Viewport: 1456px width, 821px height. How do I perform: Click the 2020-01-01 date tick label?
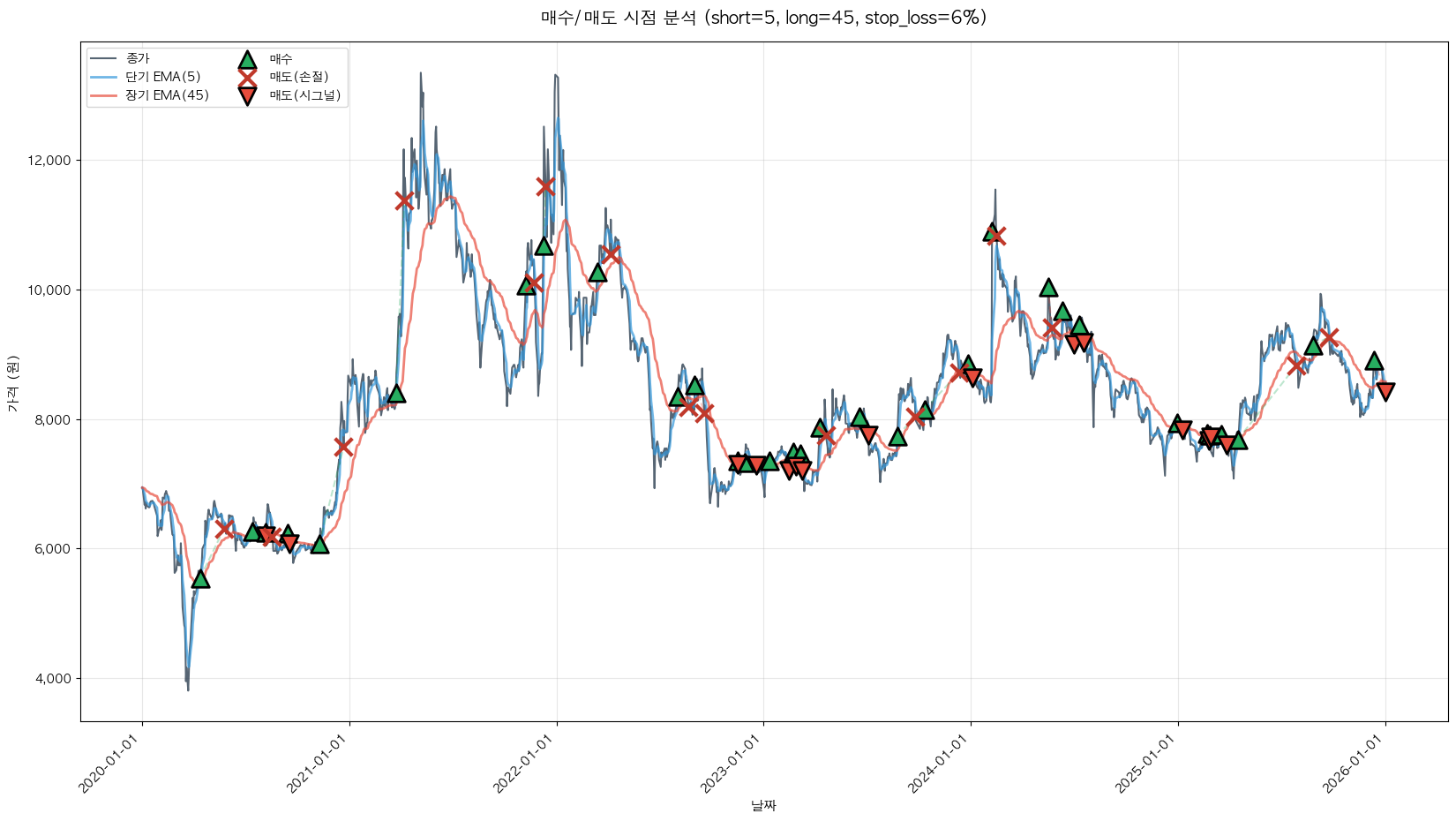(x=111, y=764)
